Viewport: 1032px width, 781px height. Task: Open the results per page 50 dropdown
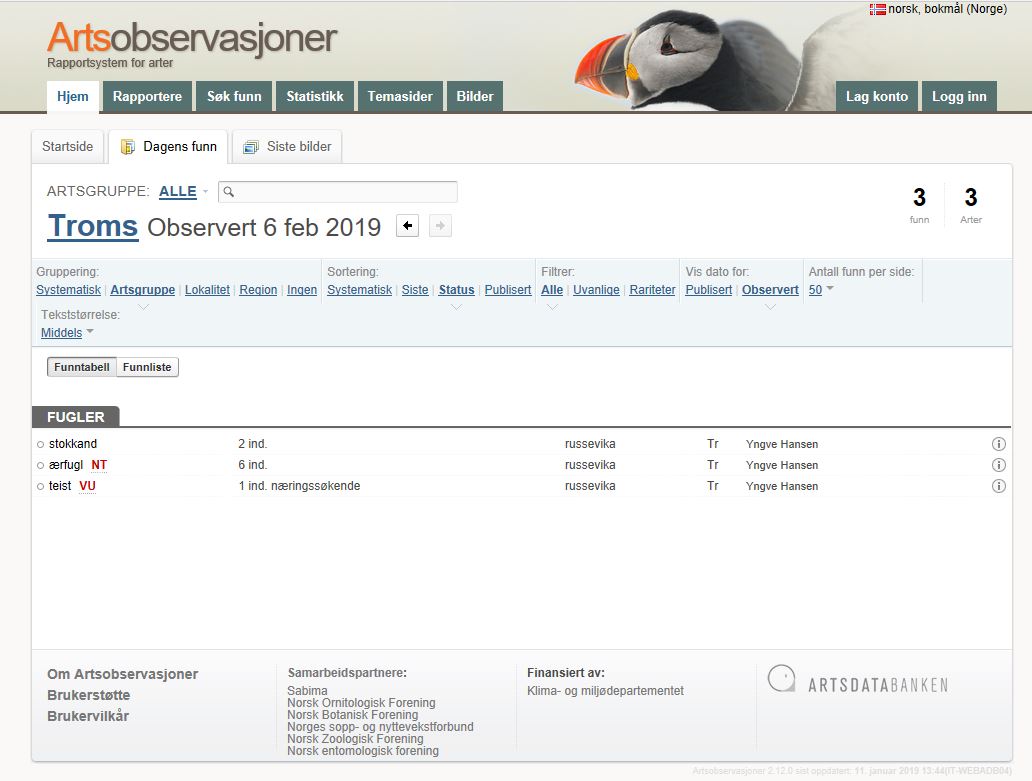(x=821, y=290)
